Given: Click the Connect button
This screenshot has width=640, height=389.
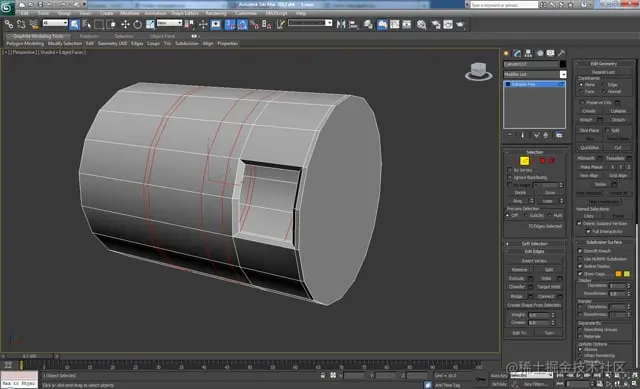Looking at the screenshot, I should point(545,296).
